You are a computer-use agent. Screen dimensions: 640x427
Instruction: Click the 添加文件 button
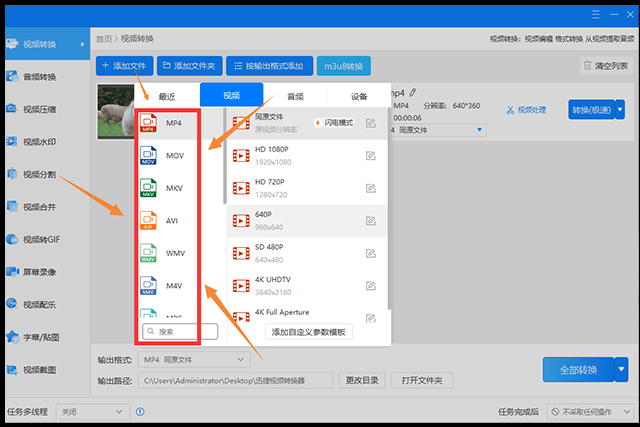124,66
